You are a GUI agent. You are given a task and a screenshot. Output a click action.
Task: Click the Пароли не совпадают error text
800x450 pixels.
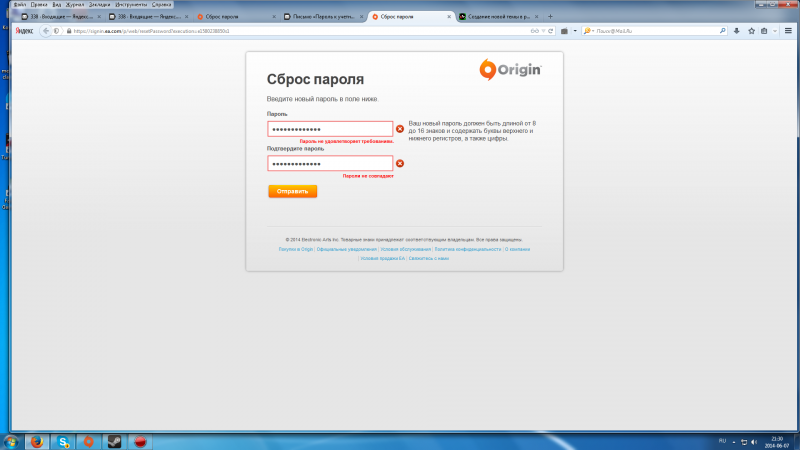368,176
